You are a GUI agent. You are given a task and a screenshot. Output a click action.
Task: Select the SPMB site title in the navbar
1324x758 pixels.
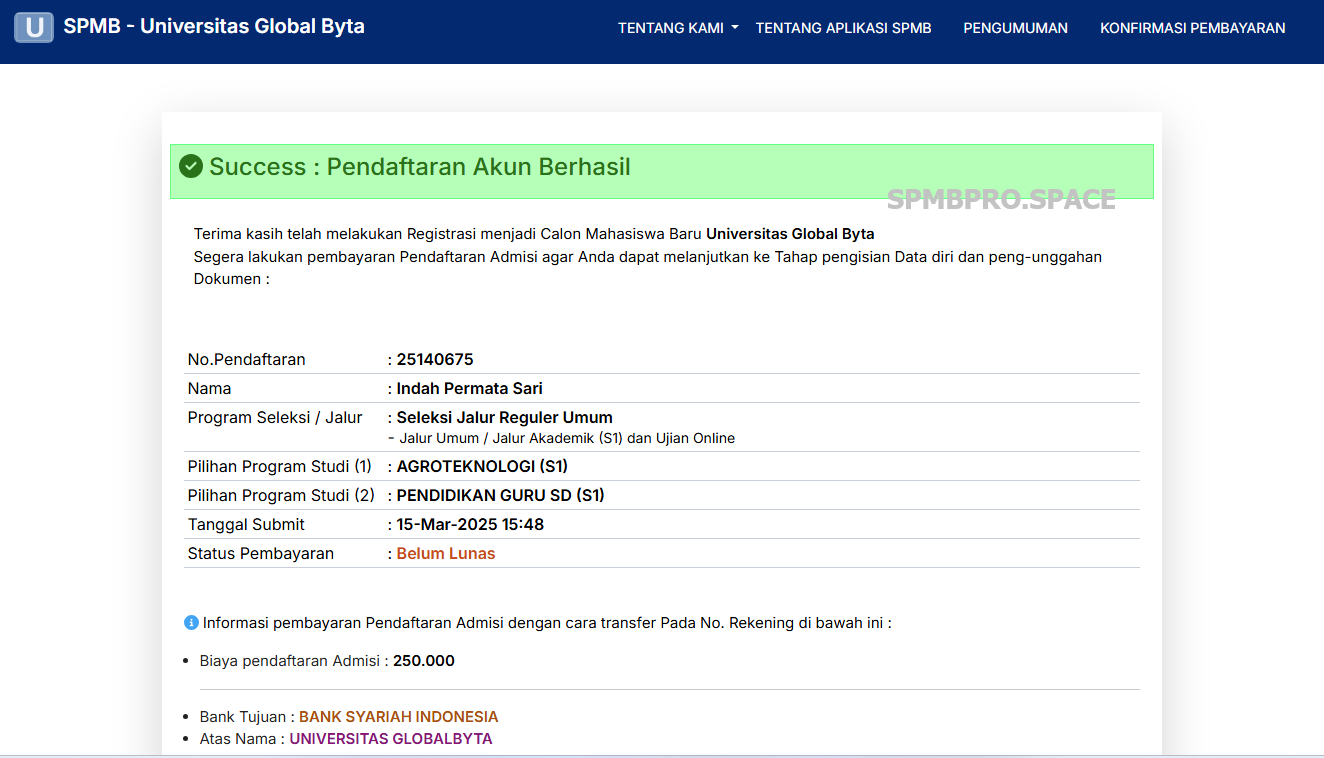click(216, 27)
